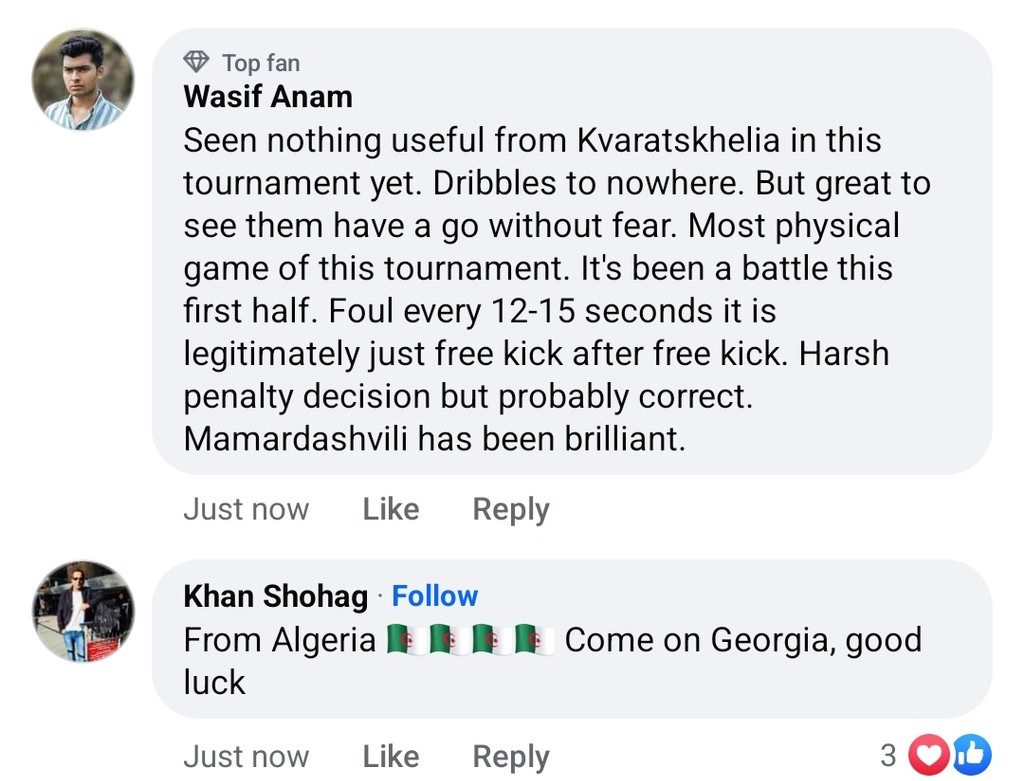Like Wasif Anam's comment
Image resolution: width=1024 pixels, height=781 pixels.
point(390,509)
